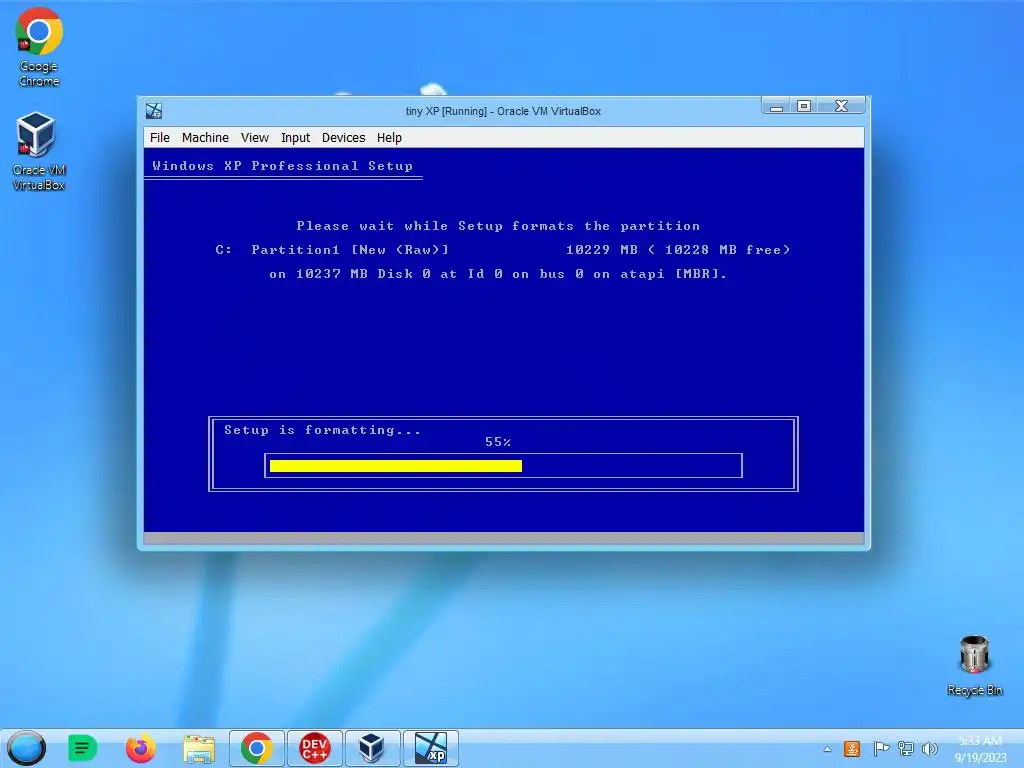This screenshot has height=768, width=1024.
Task: Launch Firefox from the taskbar
Action: point(140,748)
